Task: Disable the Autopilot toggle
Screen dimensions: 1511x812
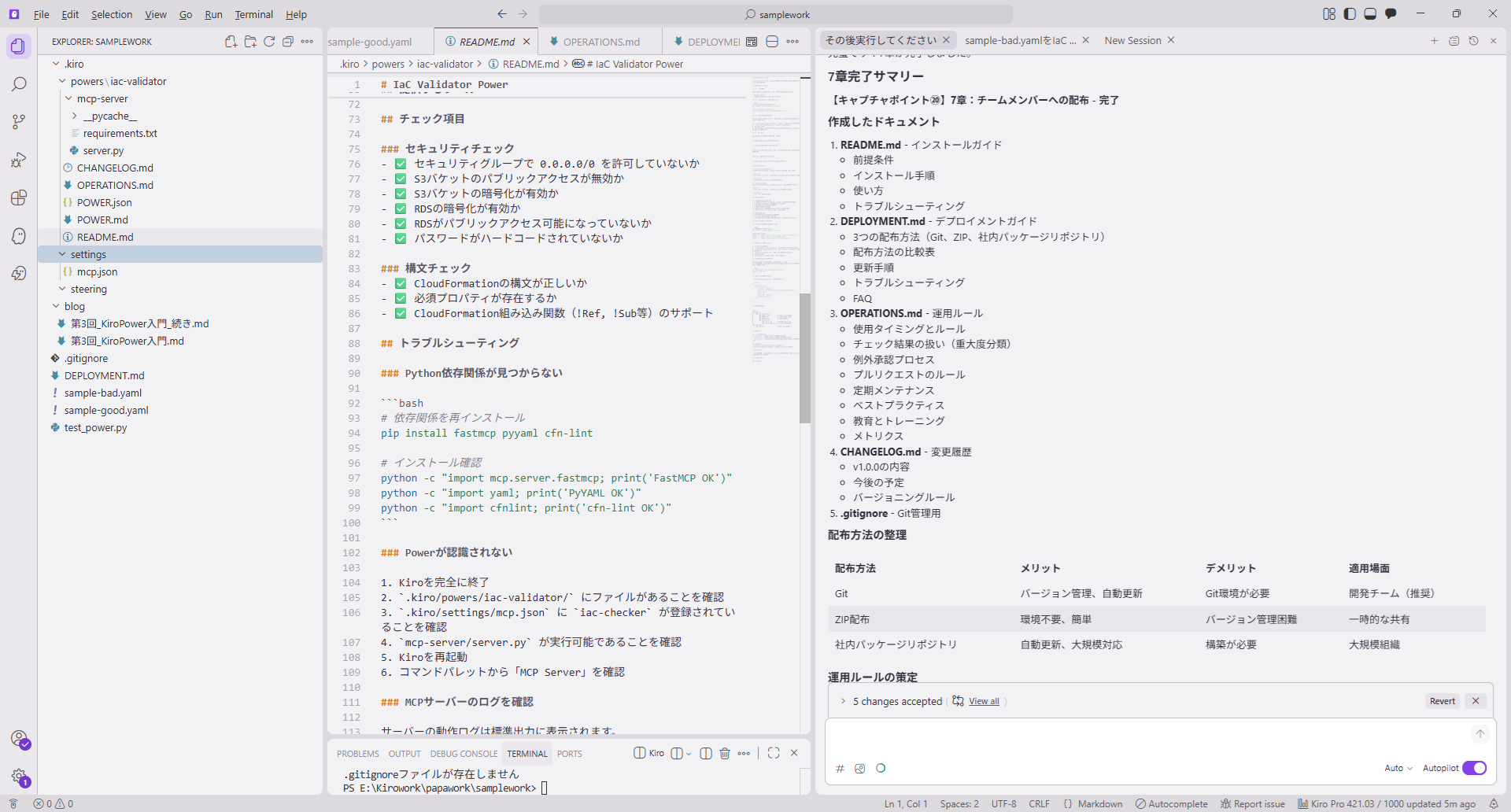Action: (x=1474, y=768)
